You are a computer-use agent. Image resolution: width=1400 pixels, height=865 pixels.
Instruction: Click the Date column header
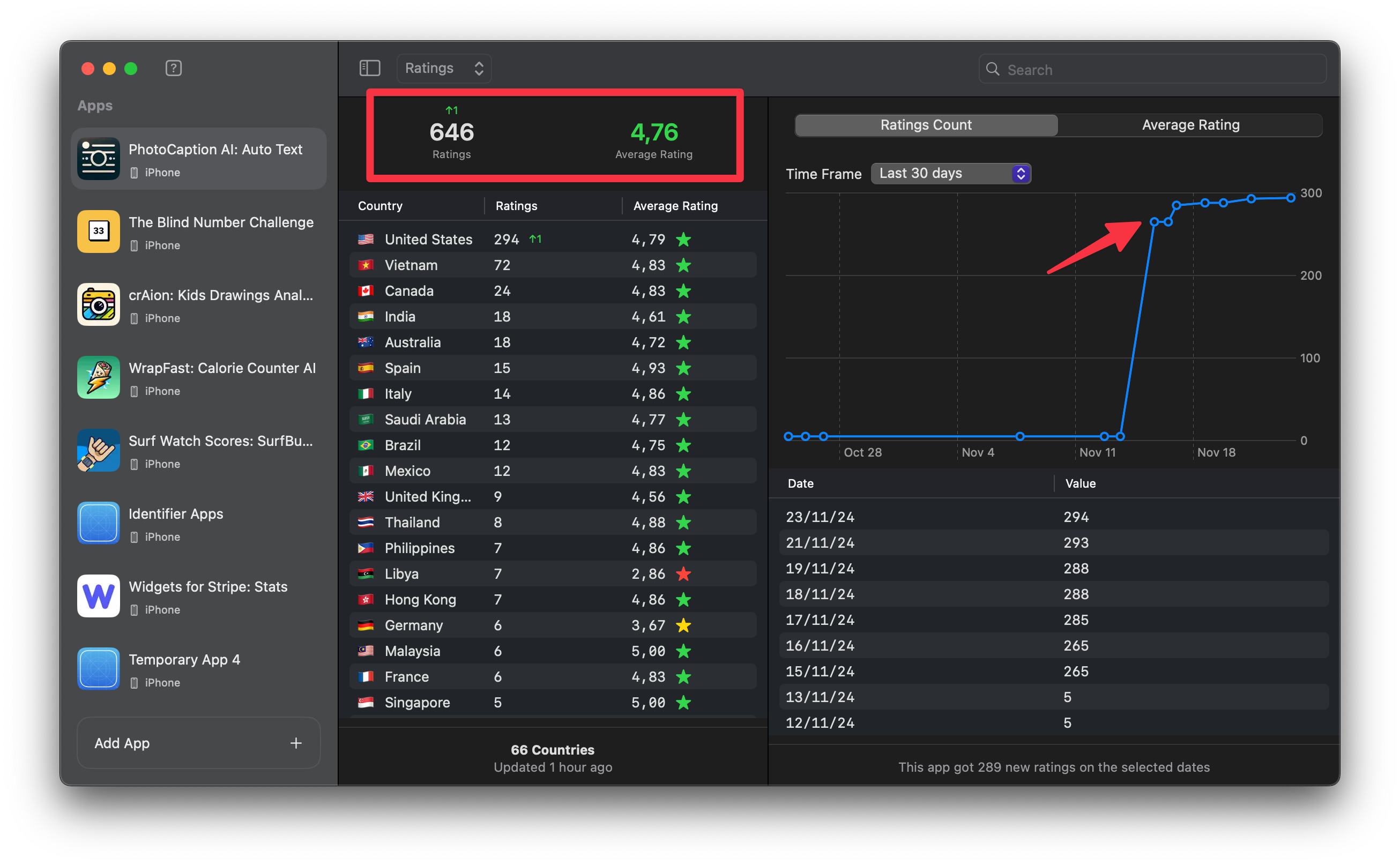point(800,483)
